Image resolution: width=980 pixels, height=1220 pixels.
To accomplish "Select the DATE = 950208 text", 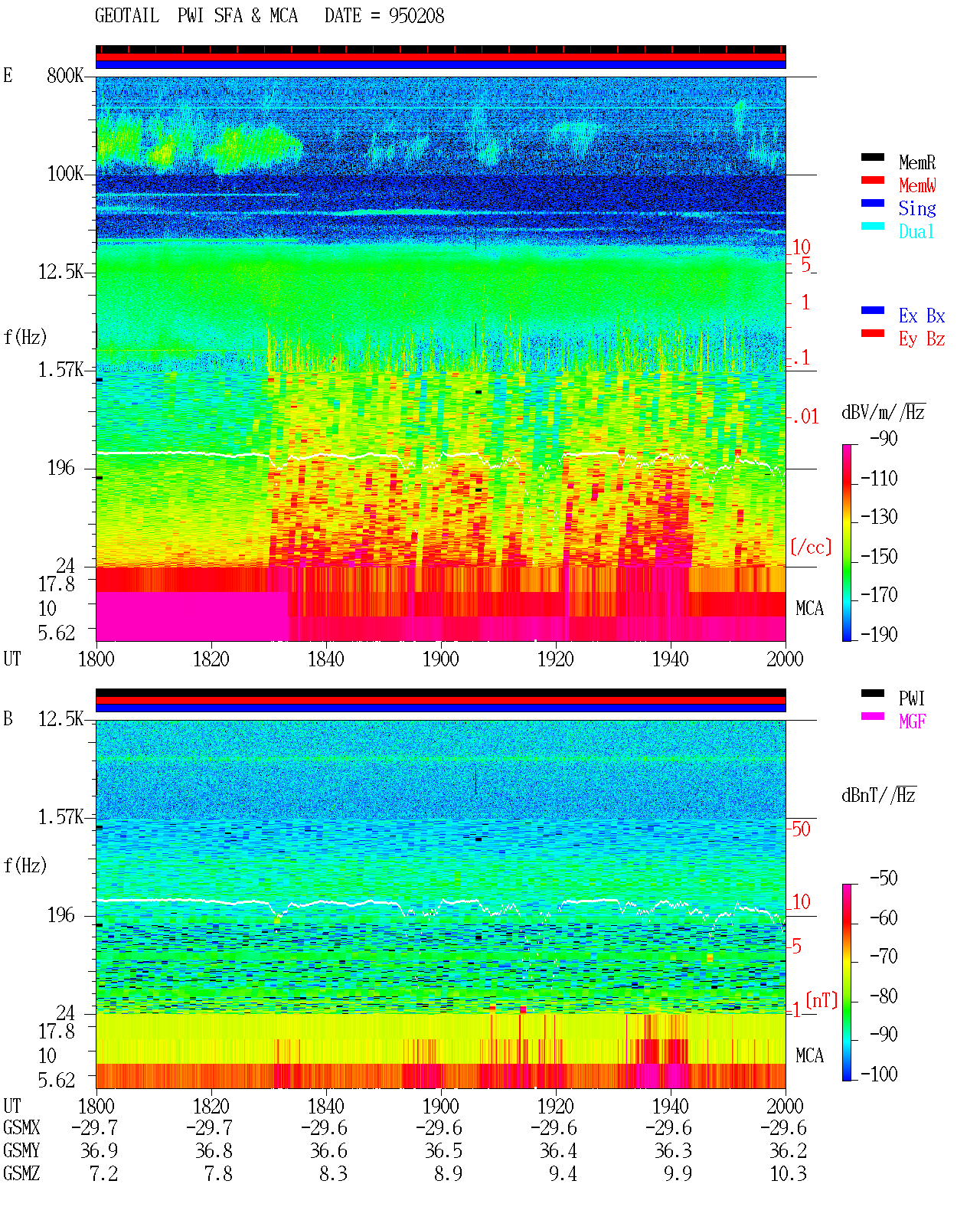I will tap(384, 16).
